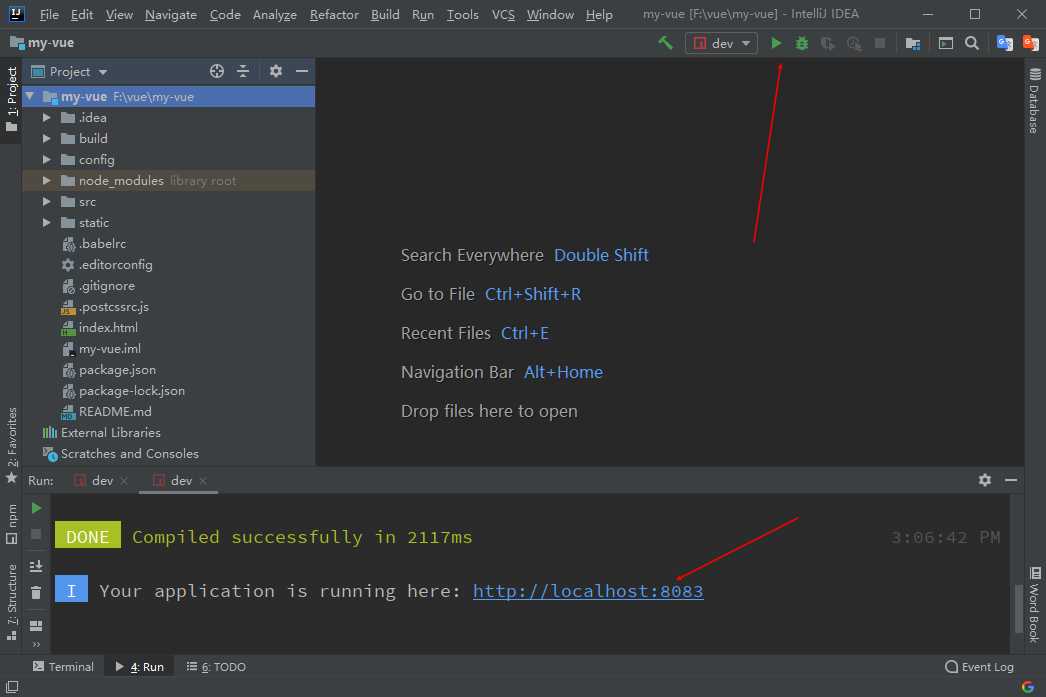Image resolution: width=1046 pixels, height=697 pixels.
Task: Open the Refactor menu
Action: (334, 15)
